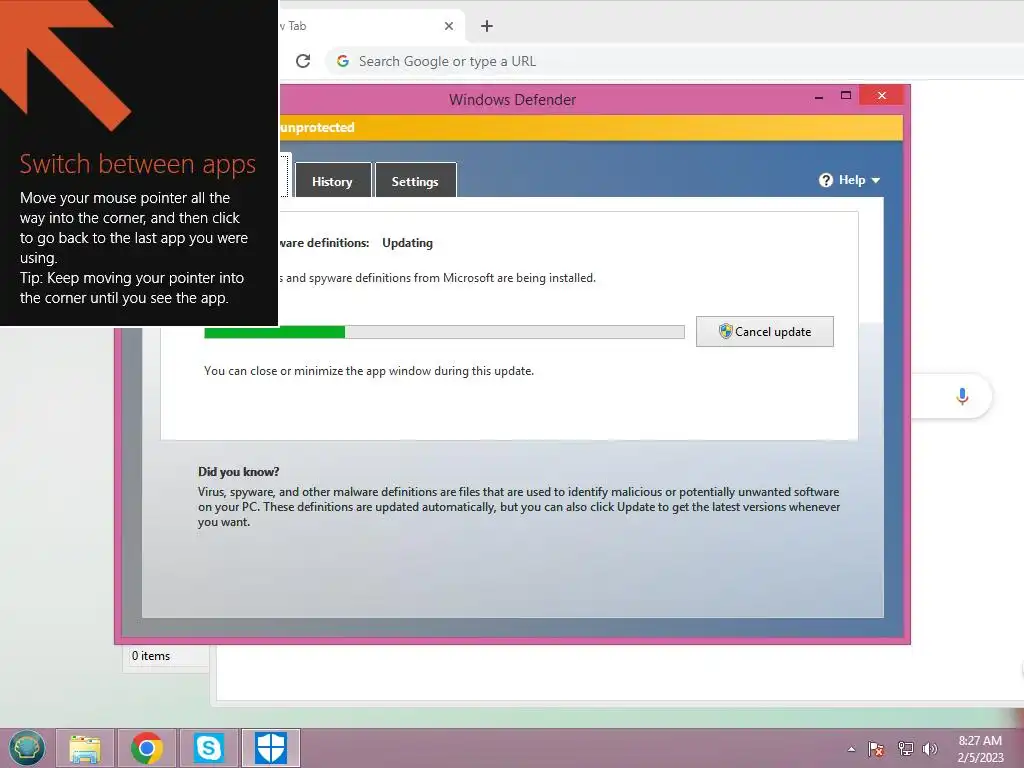Focus the Chrome address bar
The height and width of the screenshot is (768, 1024).
(x=674, y=61)
